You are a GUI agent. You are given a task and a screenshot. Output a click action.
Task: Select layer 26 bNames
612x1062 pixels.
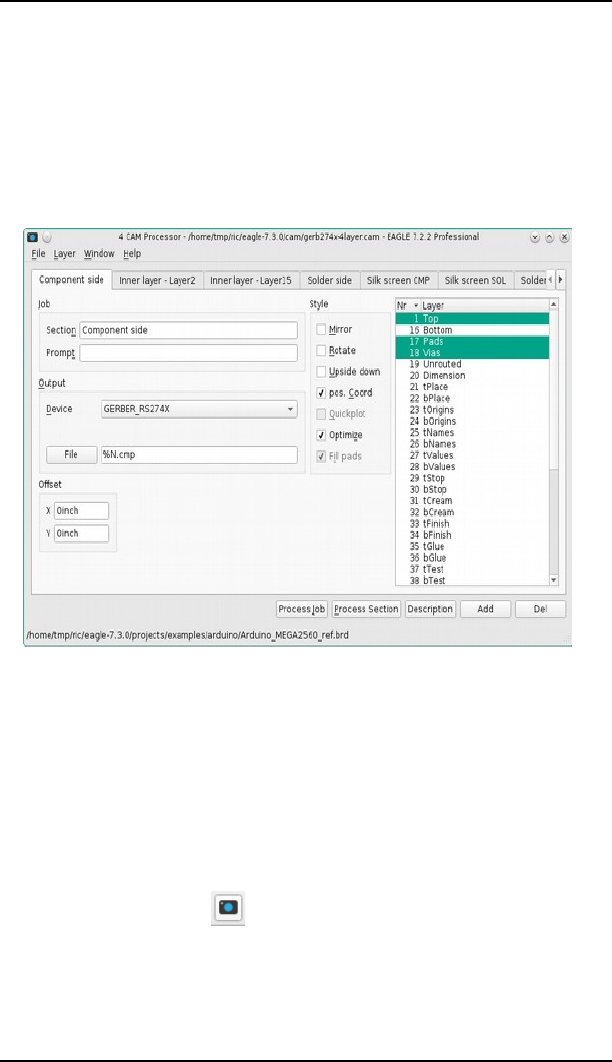(473, 444)
